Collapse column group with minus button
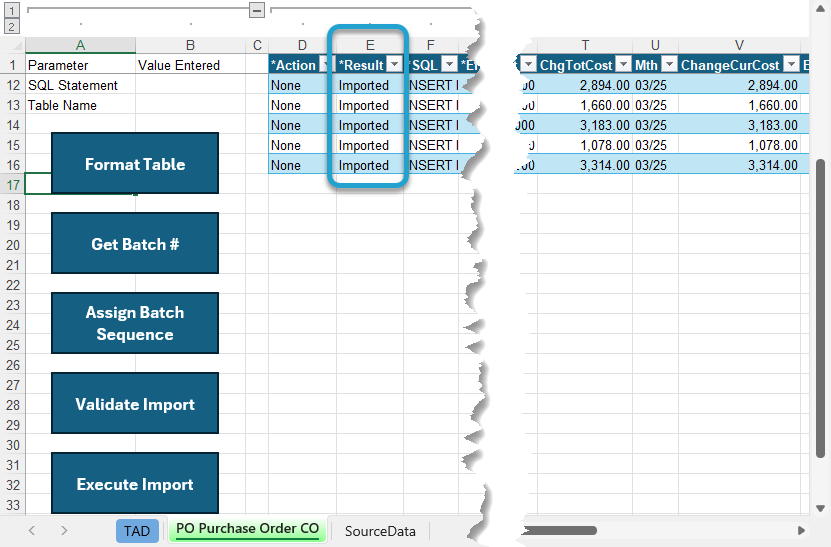This screenshot has height=547, width=831. pos(257,10)
